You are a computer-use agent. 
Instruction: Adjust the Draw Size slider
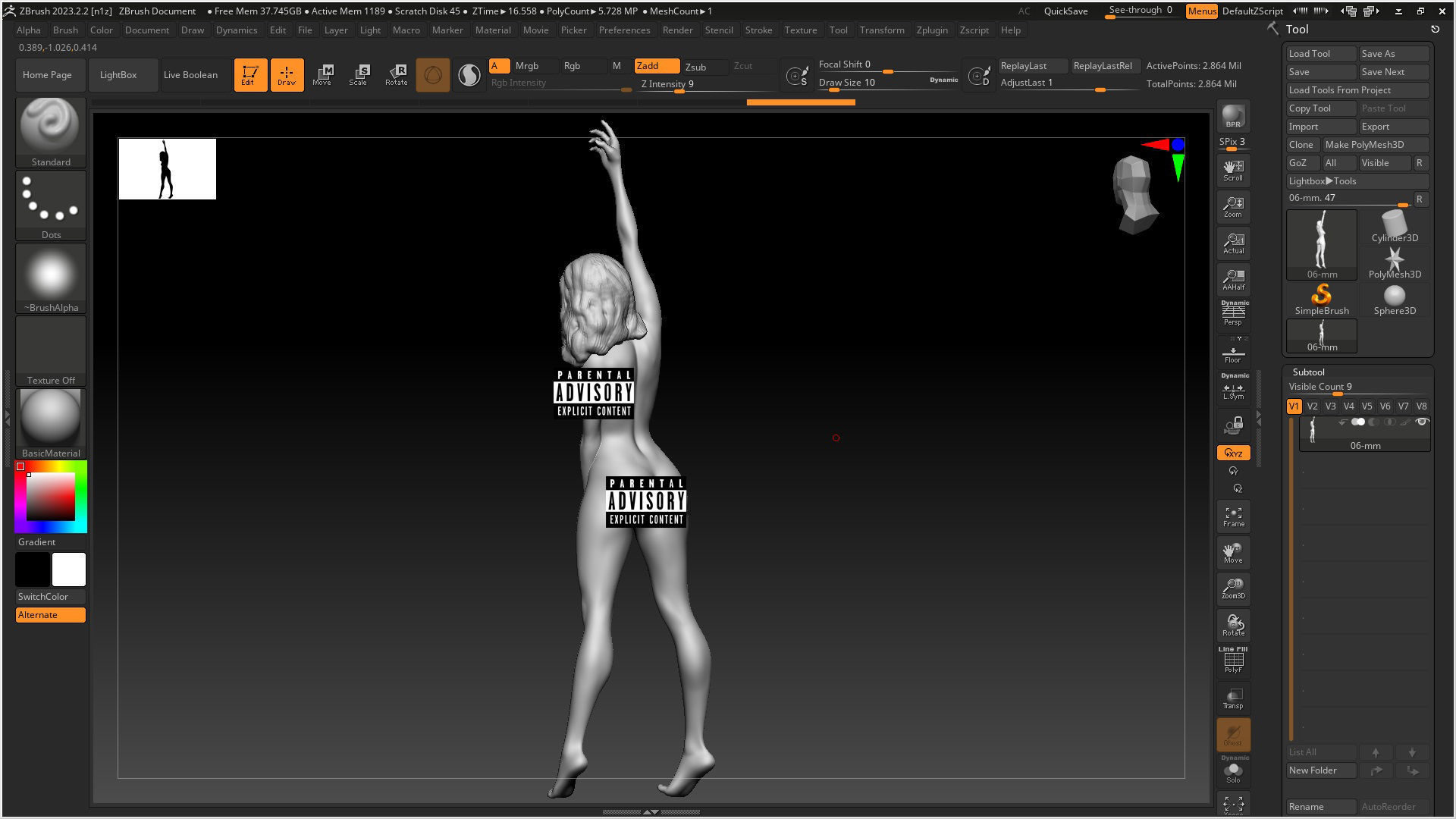887,83
